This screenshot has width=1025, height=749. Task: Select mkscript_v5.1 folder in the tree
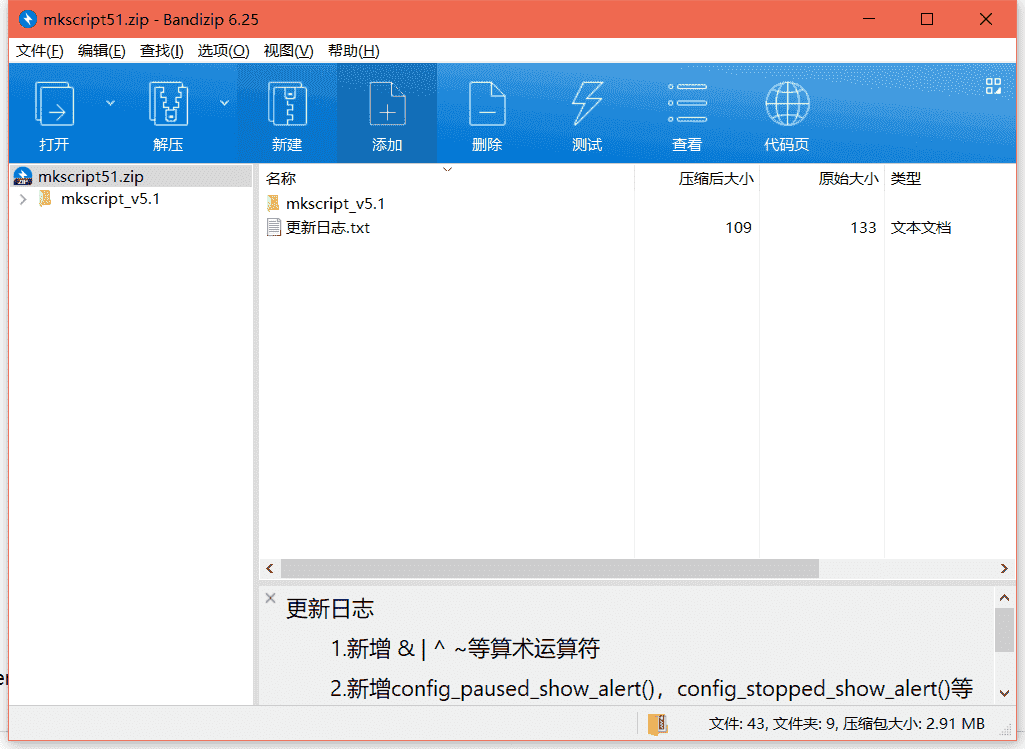tap(110, 199)
